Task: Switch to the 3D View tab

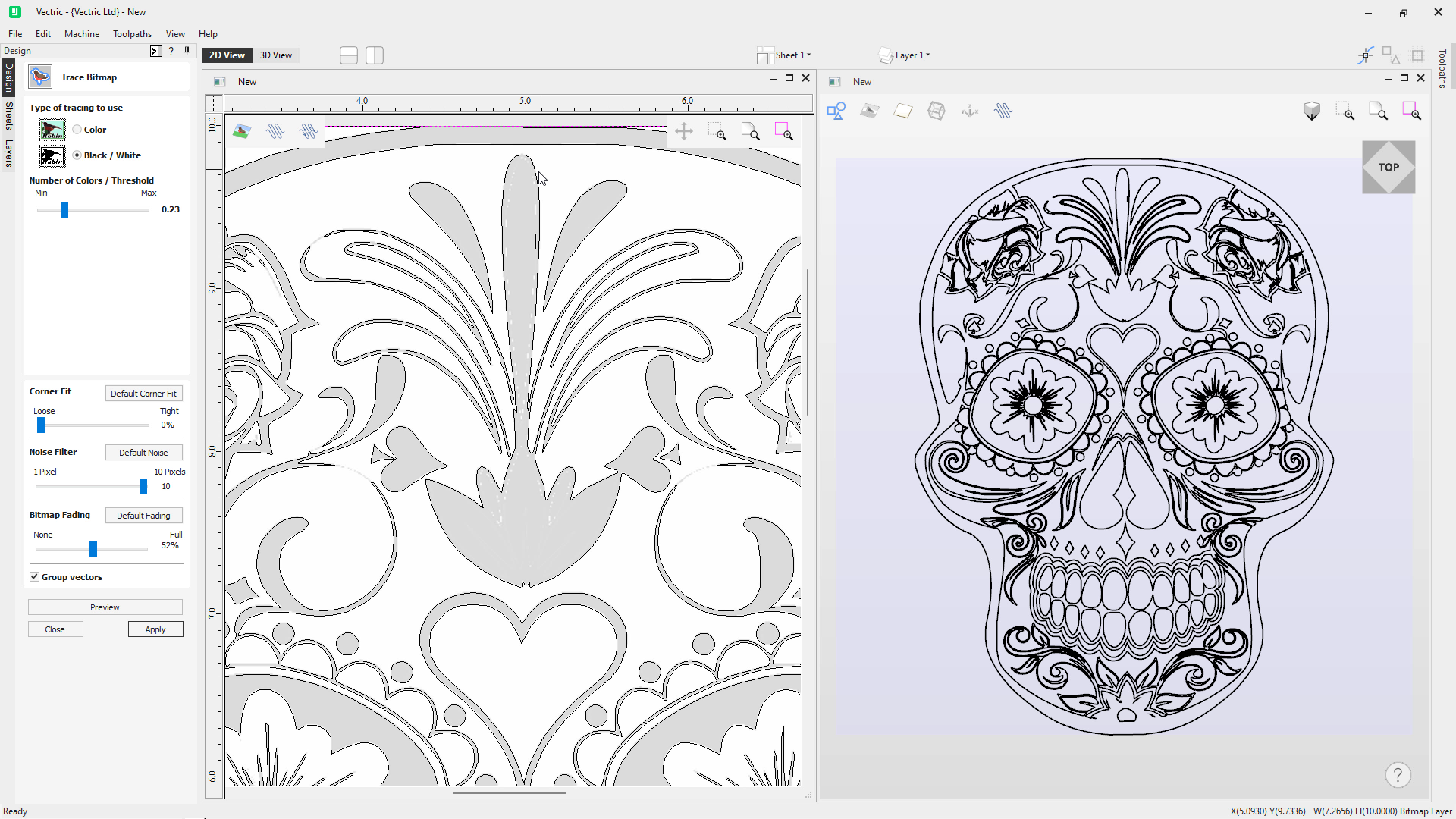Action: 275,55
